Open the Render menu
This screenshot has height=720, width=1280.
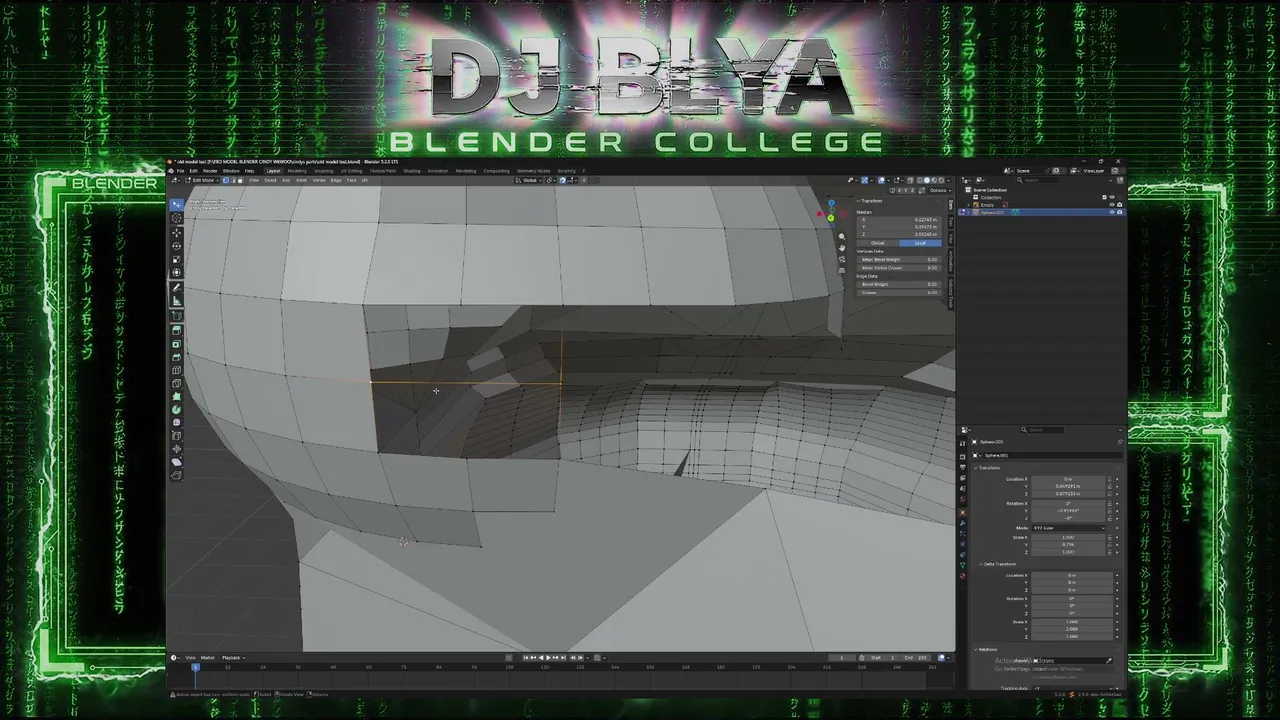click(x=210, y=170)
